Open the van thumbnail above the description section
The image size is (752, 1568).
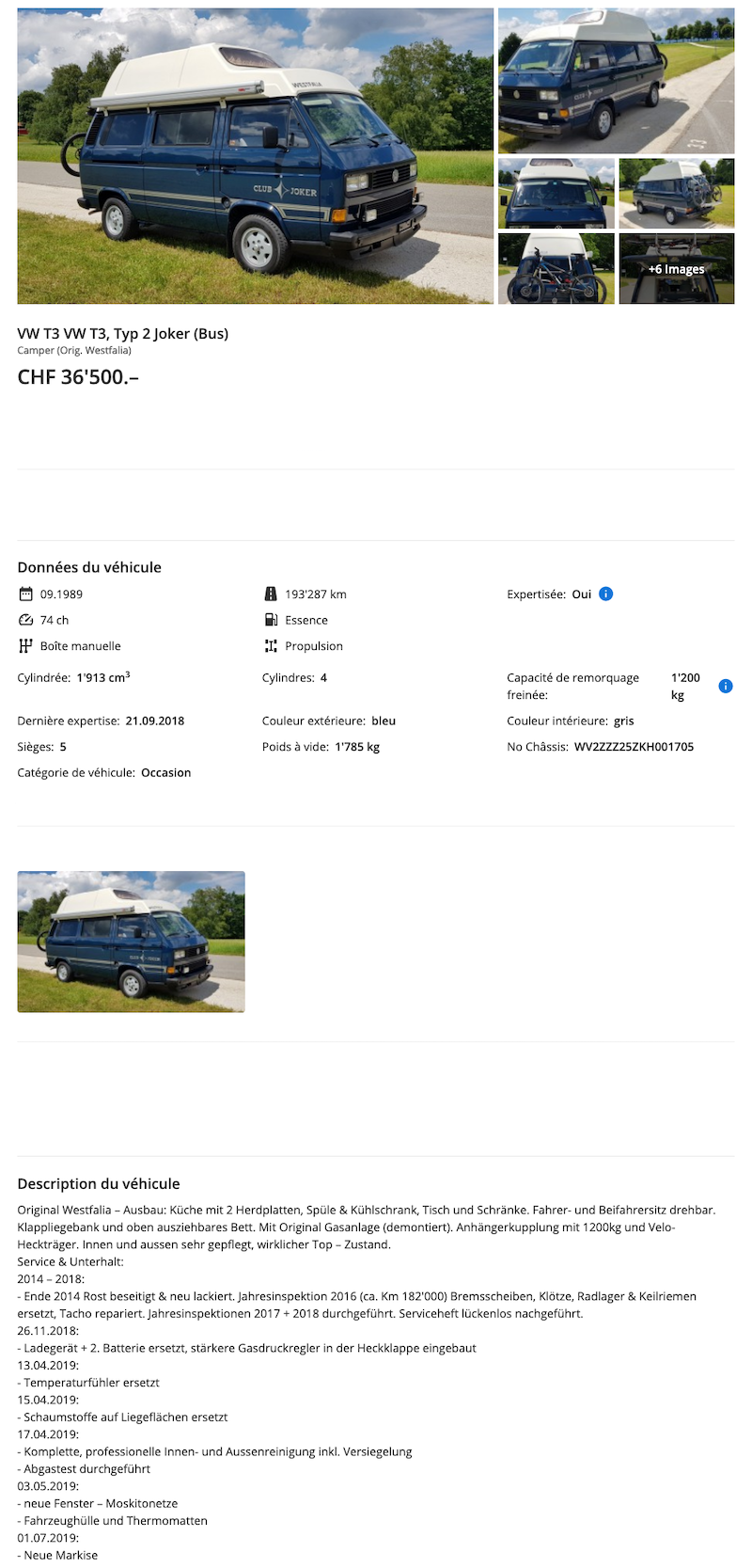point(132,942)
